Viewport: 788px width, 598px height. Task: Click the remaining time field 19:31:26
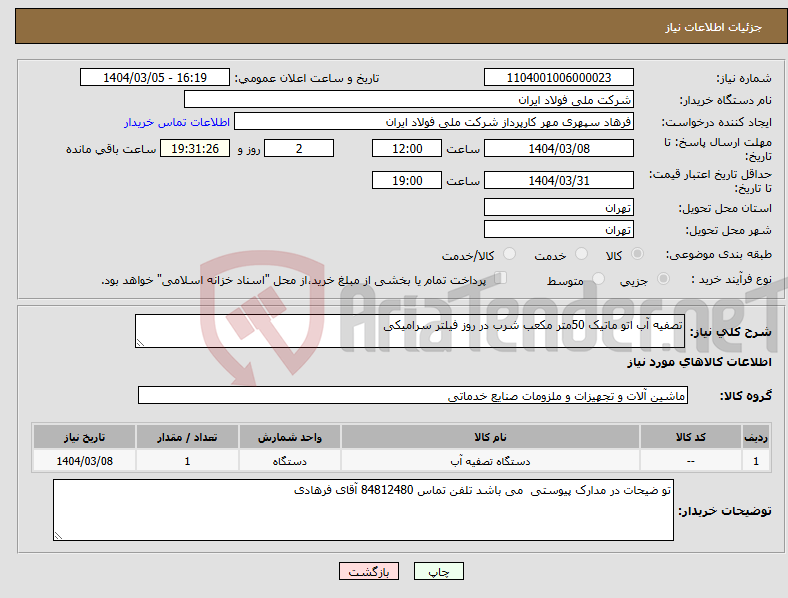pos(195,148)
